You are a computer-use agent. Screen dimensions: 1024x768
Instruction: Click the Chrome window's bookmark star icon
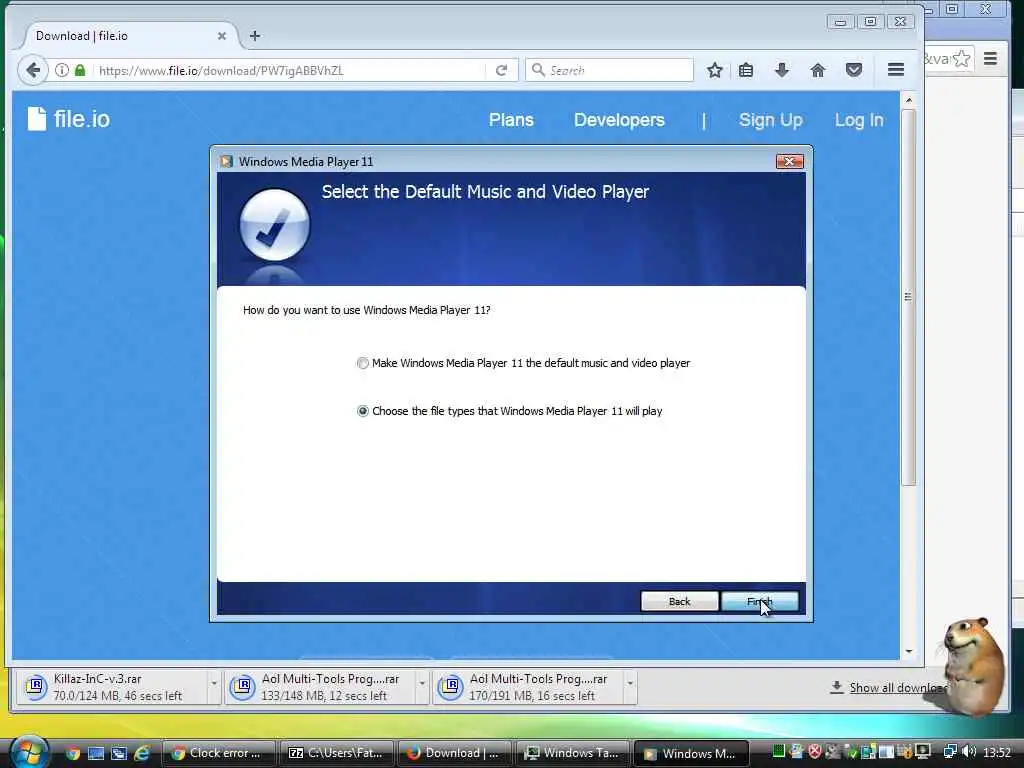pos(961,59)
